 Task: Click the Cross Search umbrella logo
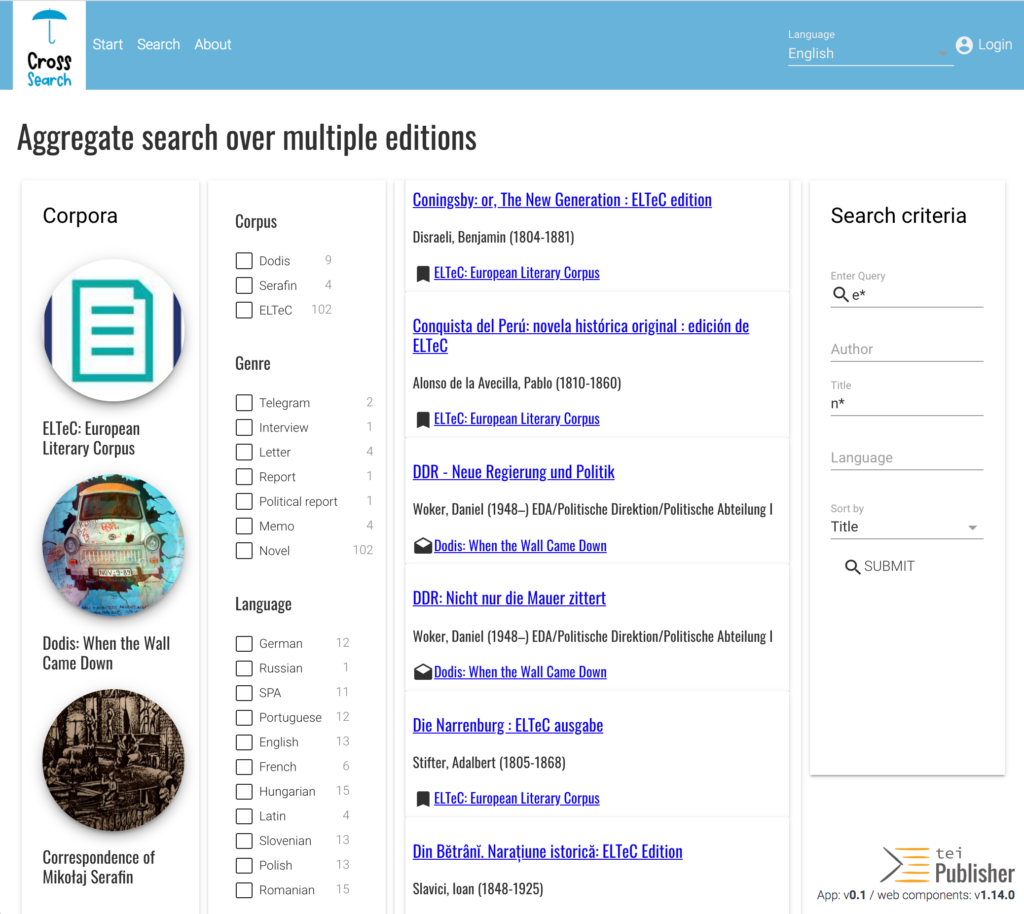coord(49,46)
